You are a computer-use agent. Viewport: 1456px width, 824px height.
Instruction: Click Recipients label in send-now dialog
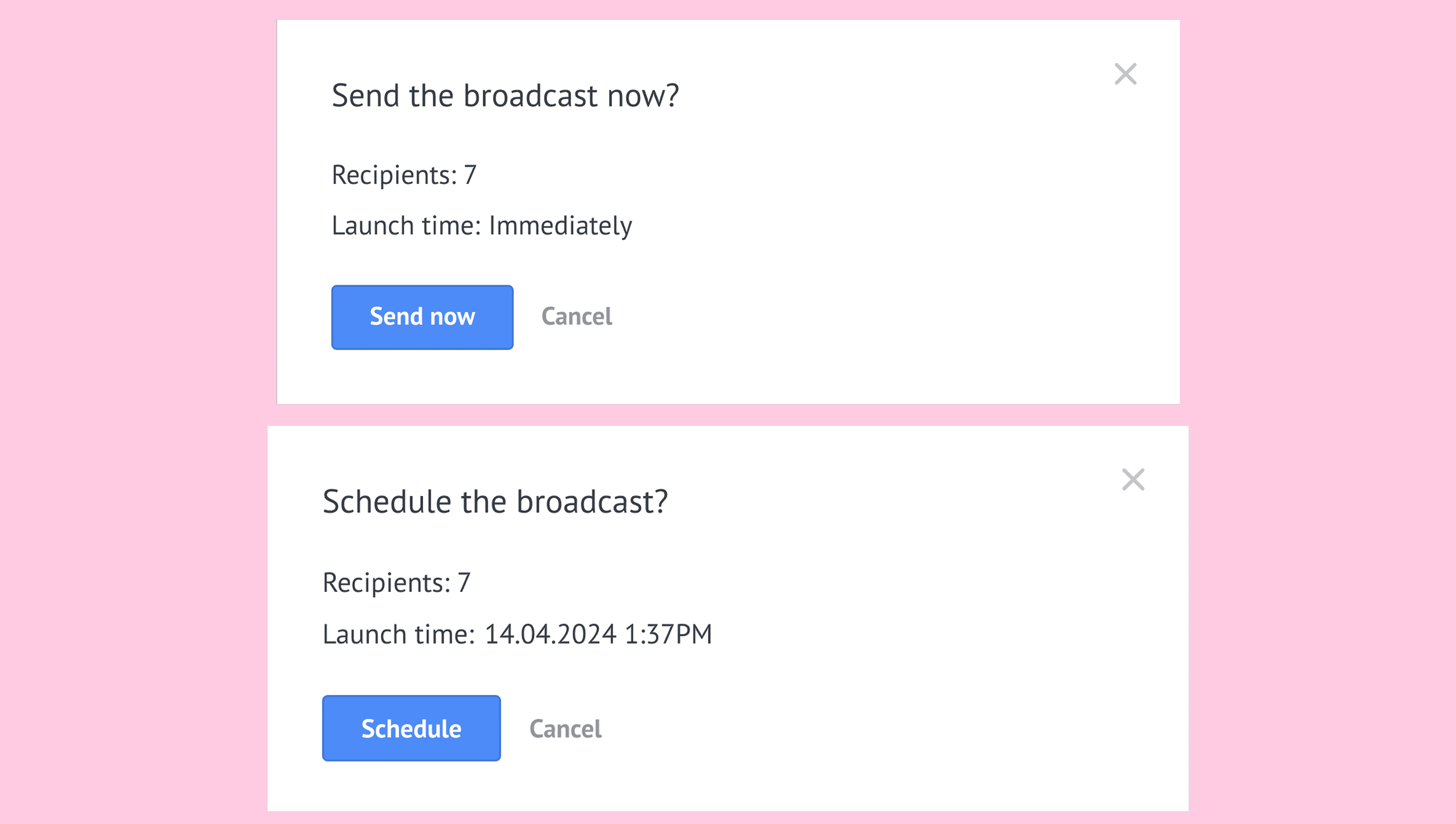click(x=395, y=175)
